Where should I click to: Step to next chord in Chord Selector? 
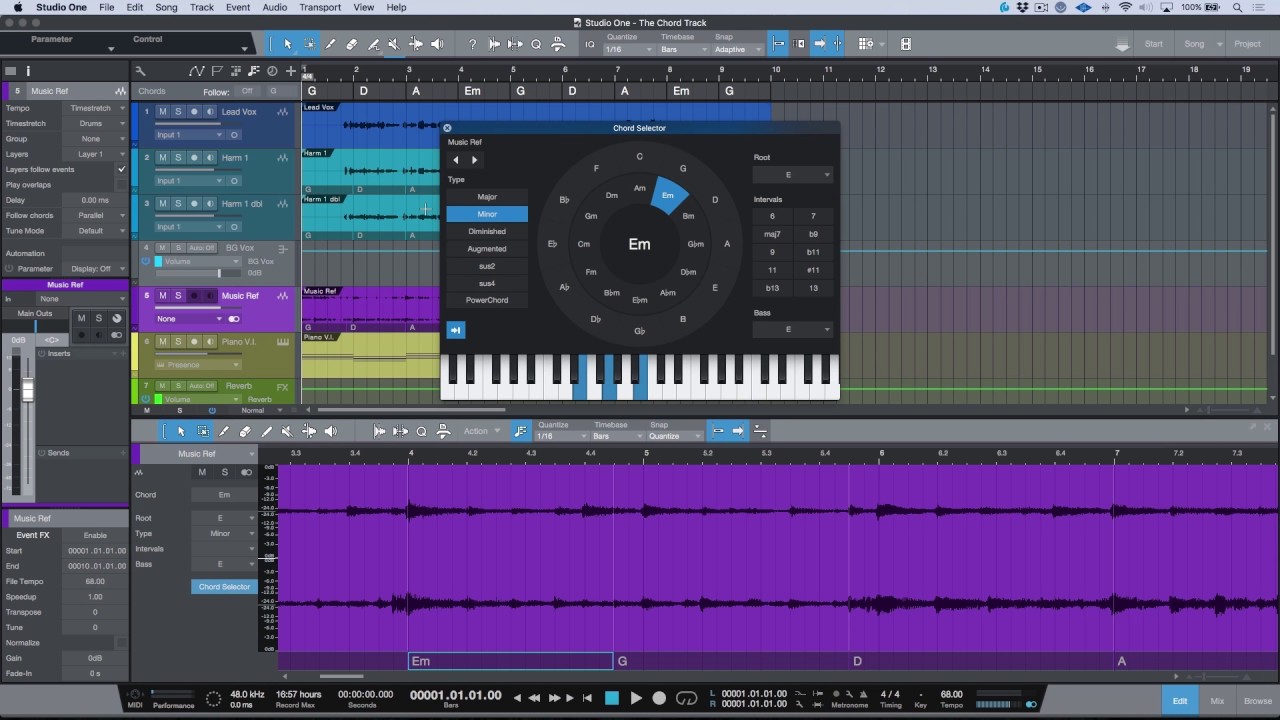click(474, 160)
